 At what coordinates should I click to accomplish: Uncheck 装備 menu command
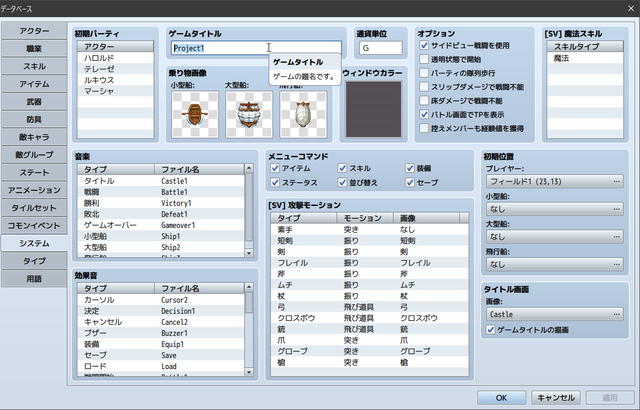click(410, 168)
